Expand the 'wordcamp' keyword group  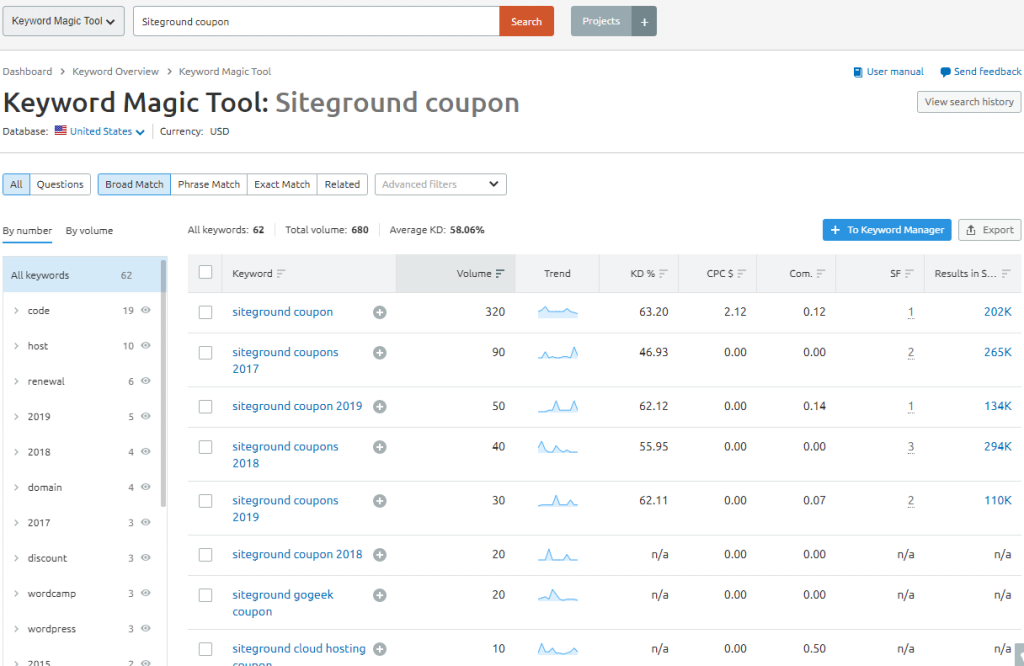point(16,594)
